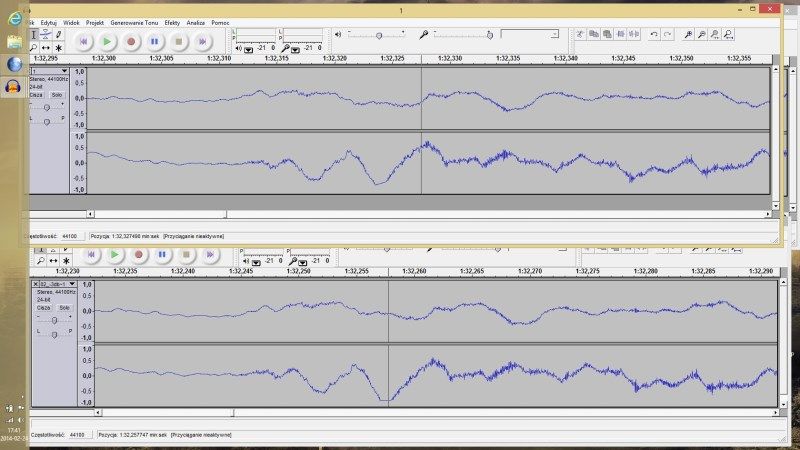800x450 pixels.
Task: Click the Undo icon in top window
Action: [x=654, y=34]
